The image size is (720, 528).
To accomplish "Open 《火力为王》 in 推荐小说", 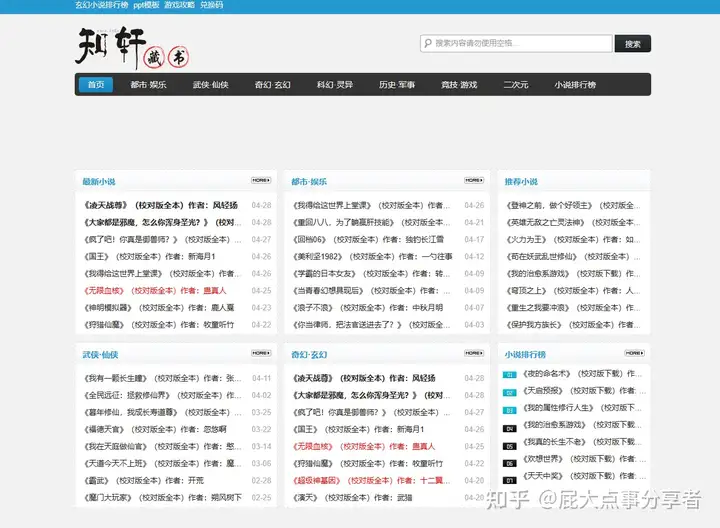I will (573, 239).
